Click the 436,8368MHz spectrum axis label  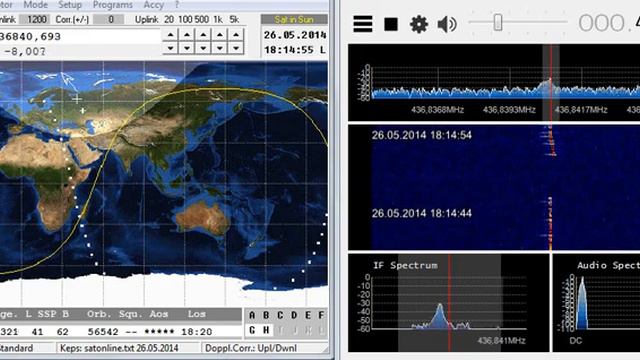pyautogui.click(x=438, y=110)
